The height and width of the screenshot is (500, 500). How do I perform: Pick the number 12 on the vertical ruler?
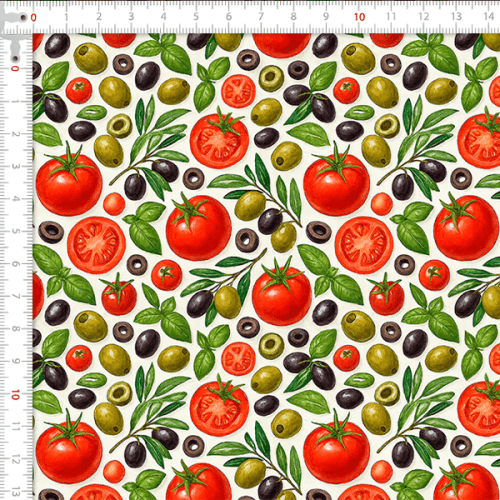(15, 459)
